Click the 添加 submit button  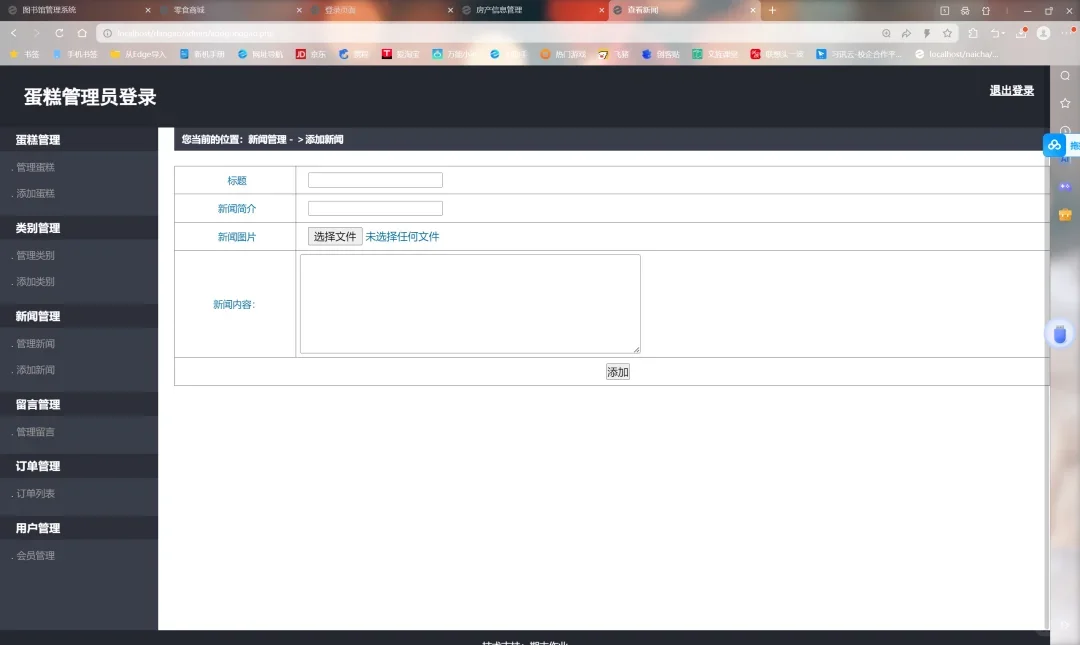click(617, 371)
